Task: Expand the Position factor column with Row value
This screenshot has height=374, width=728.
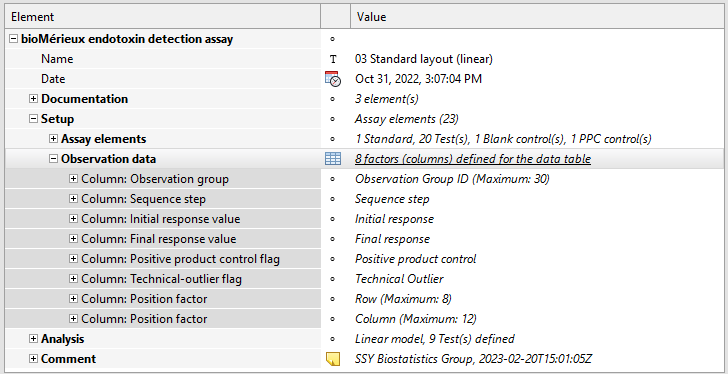Action: coord(73,298)
